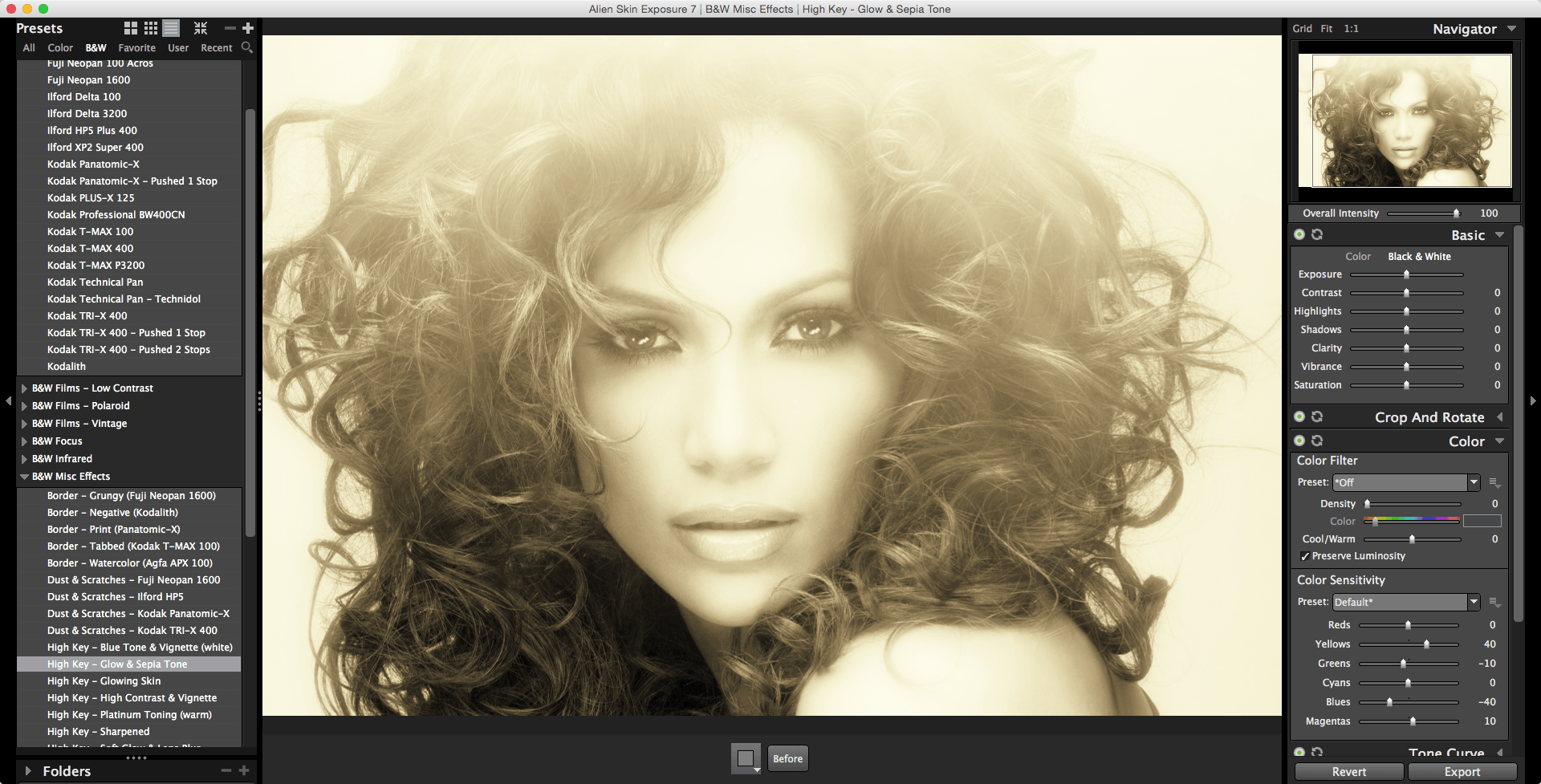The image size is (1541, 784).
Task: Expand B&W Films - Low Contrast category
Action: 25,388
